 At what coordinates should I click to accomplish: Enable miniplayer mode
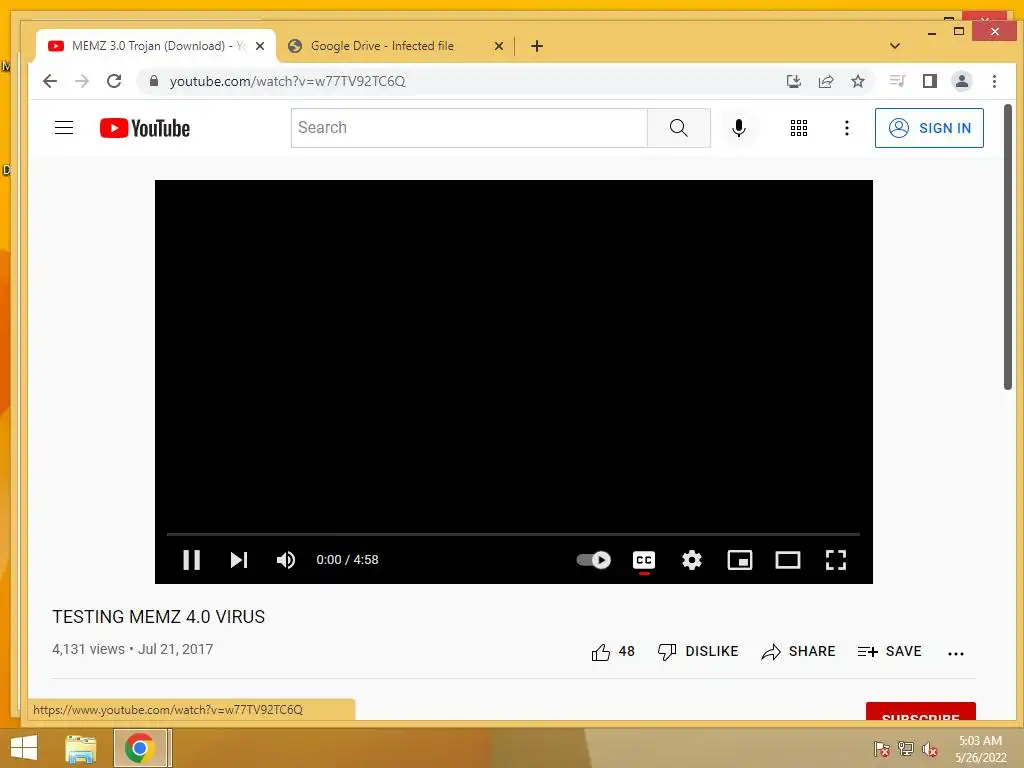click(x=740, y=560)
